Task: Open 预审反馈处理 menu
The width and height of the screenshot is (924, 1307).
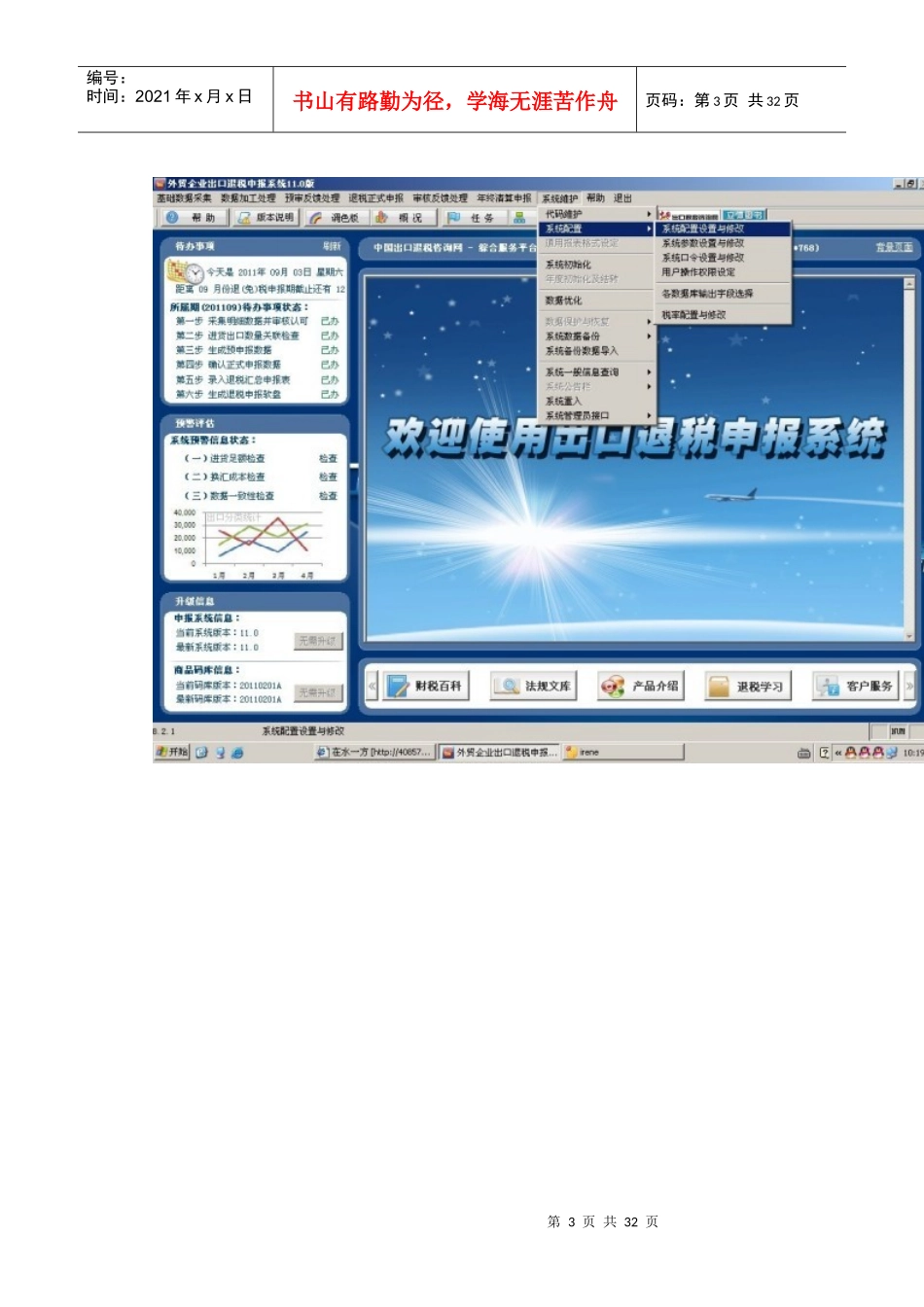Action: pos(312,198)
